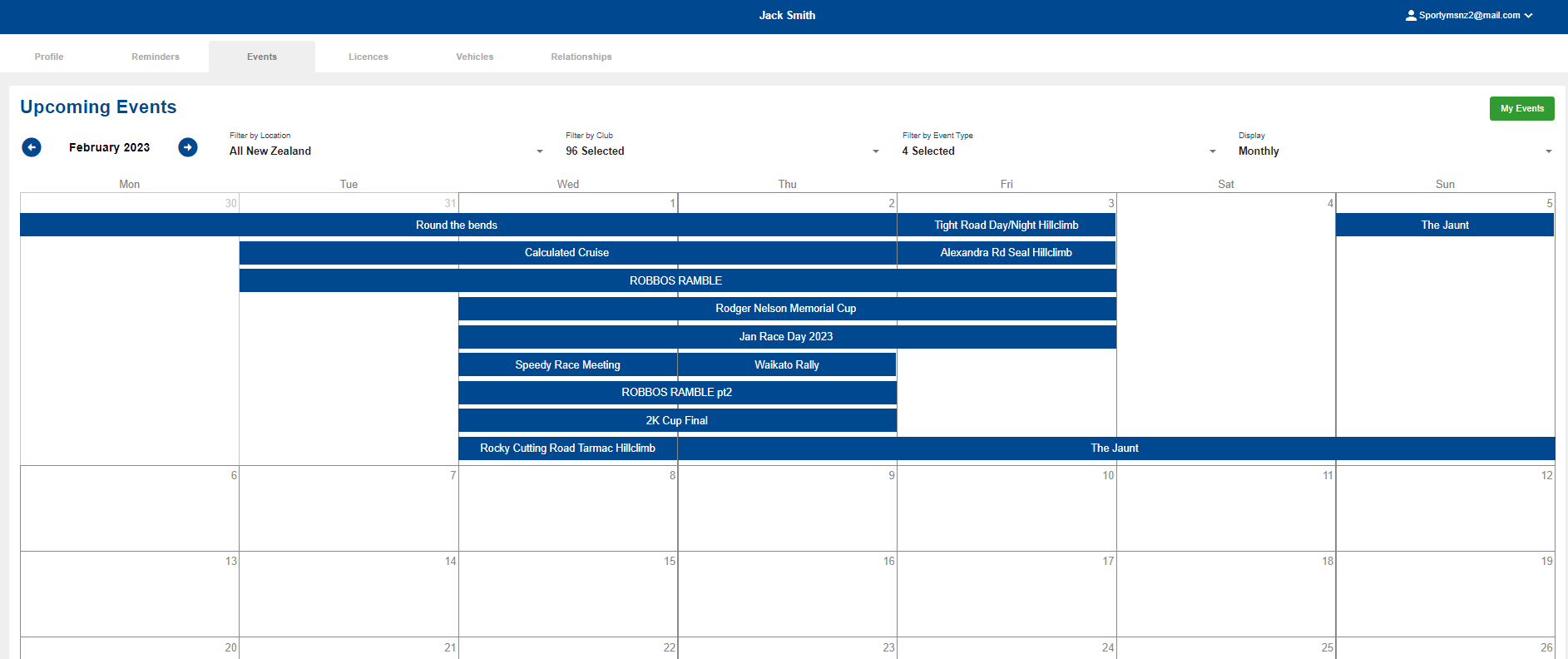The height and width of the screenshot is (659, 1568).
Task: Open The Jaunt event on Sunday 5
Action: pos(1445,225)
